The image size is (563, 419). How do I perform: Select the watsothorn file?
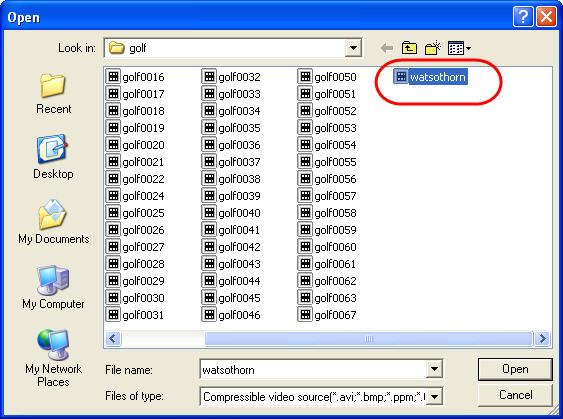430,77
